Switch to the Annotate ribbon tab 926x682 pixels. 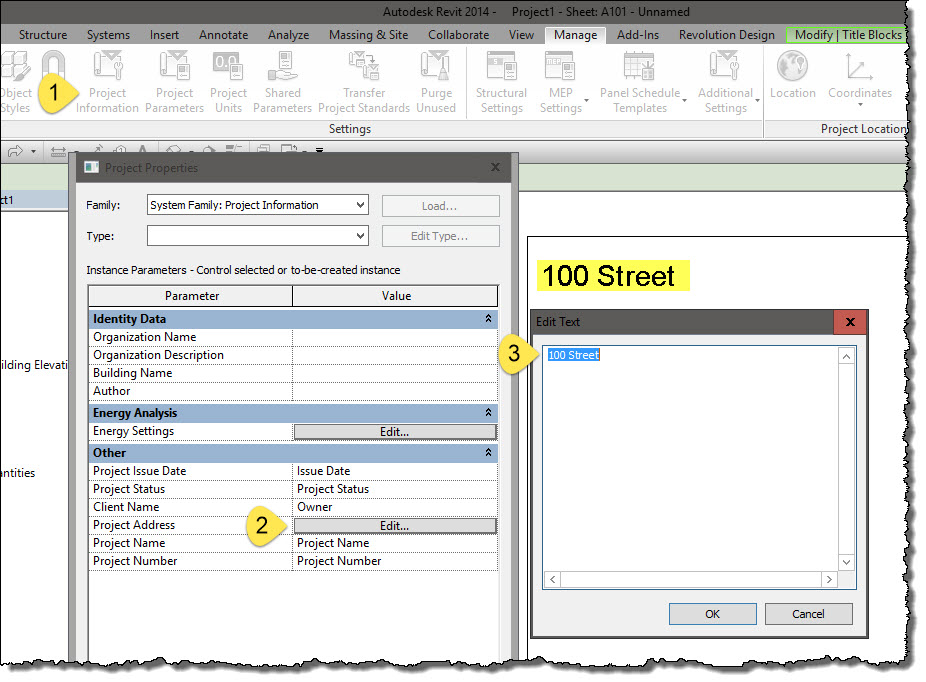[x=223, y=35]
